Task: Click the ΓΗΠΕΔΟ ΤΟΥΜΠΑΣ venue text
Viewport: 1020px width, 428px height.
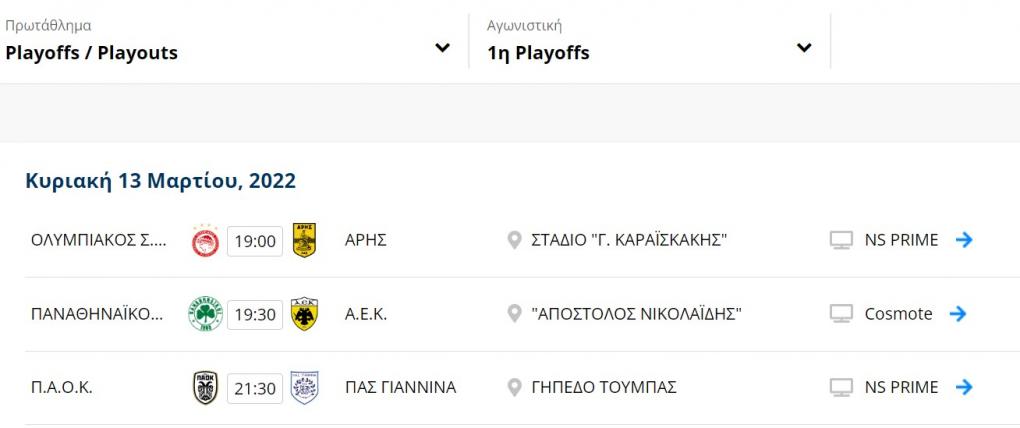Action: click(x=604, y=388)
